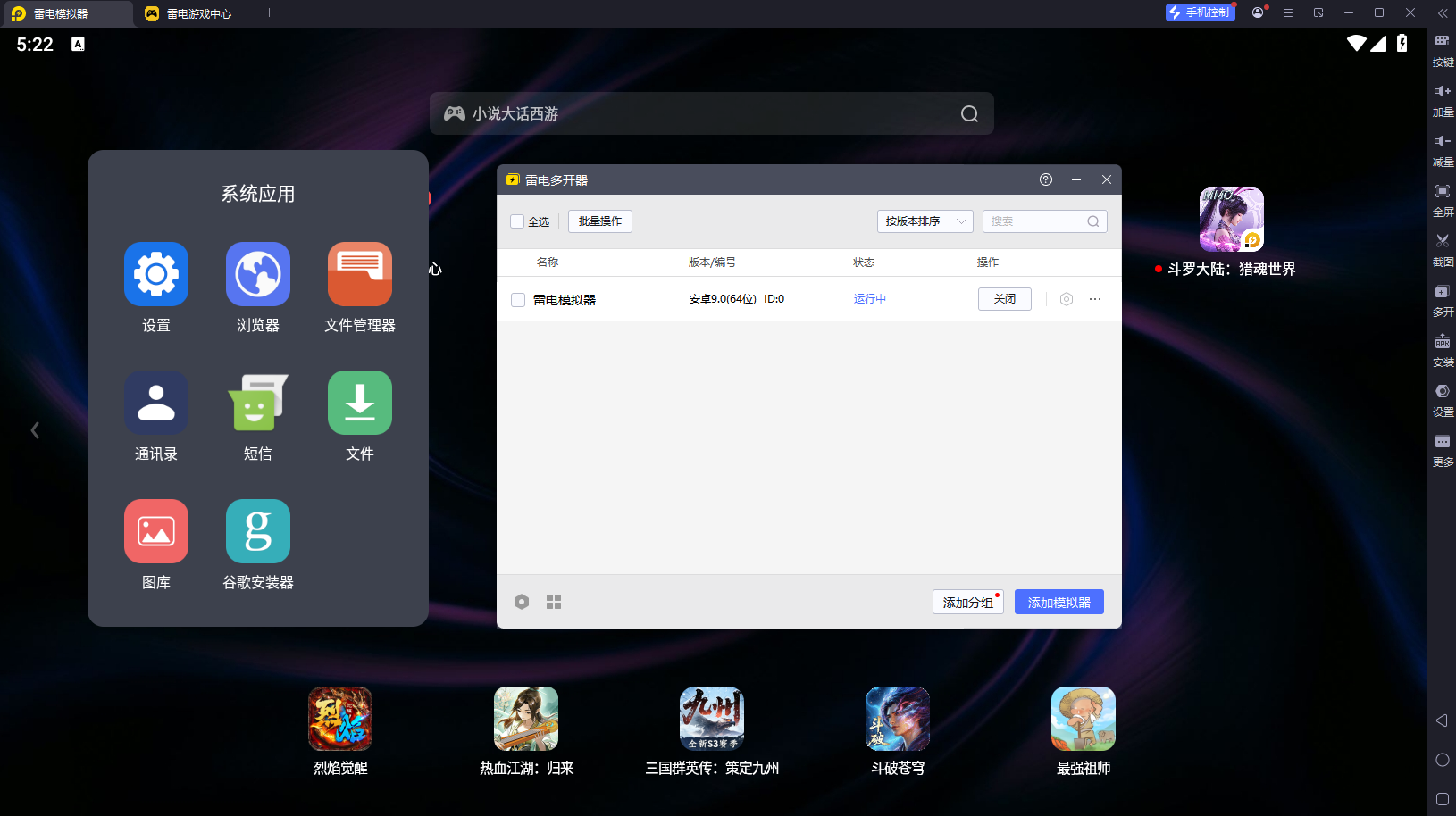Switch to 全屏 fullscreen mode
The width and height of the screenshot is (1456, 816).
[1443, 201]
